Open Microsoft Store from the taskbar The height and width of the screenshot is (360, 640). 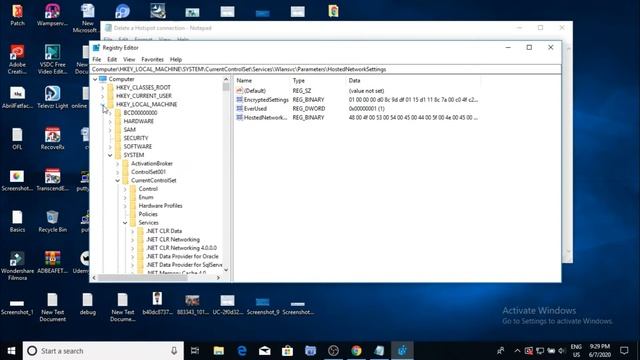287,351
